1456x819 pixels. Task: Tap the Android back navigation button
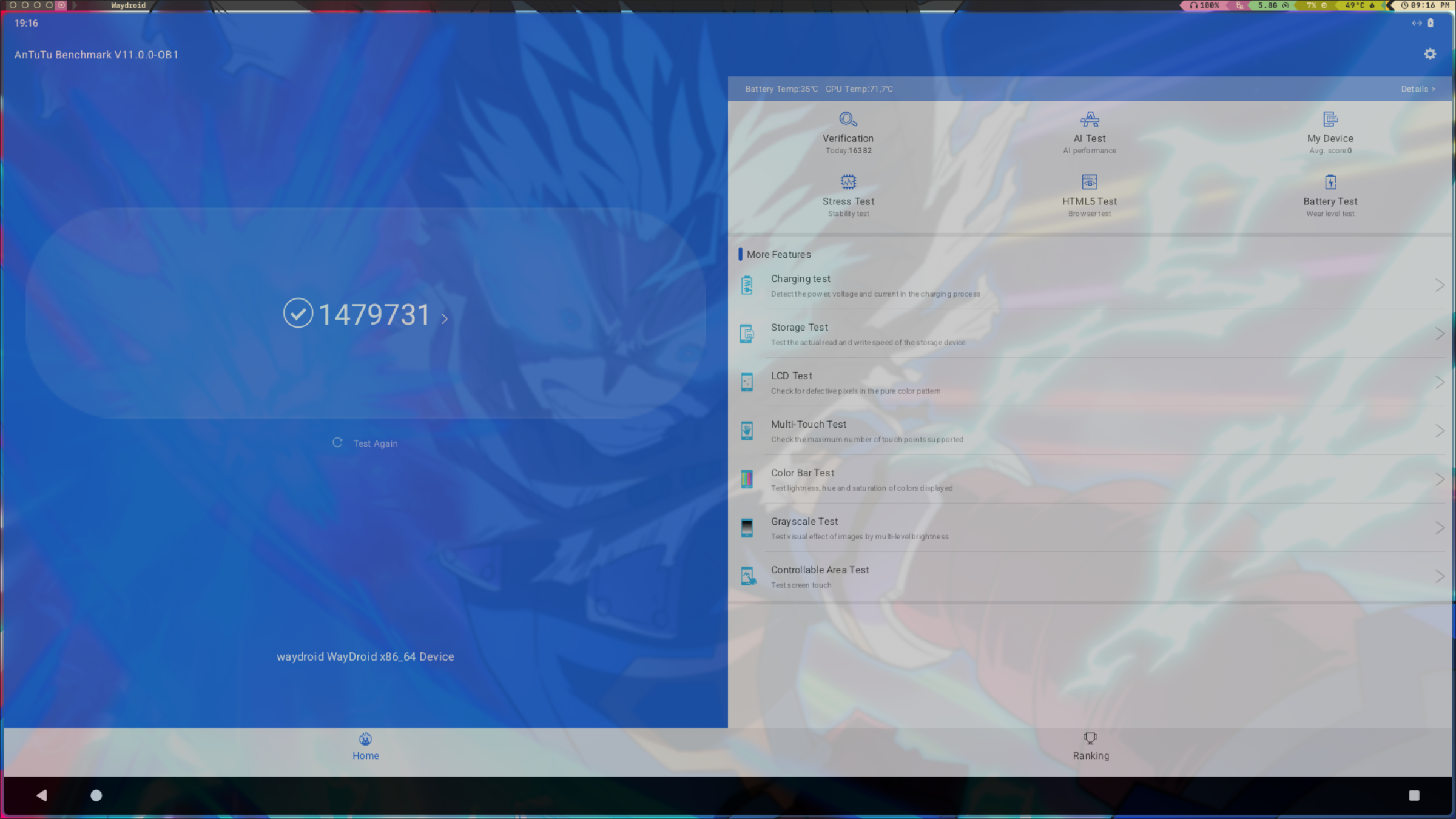[41, 795]
